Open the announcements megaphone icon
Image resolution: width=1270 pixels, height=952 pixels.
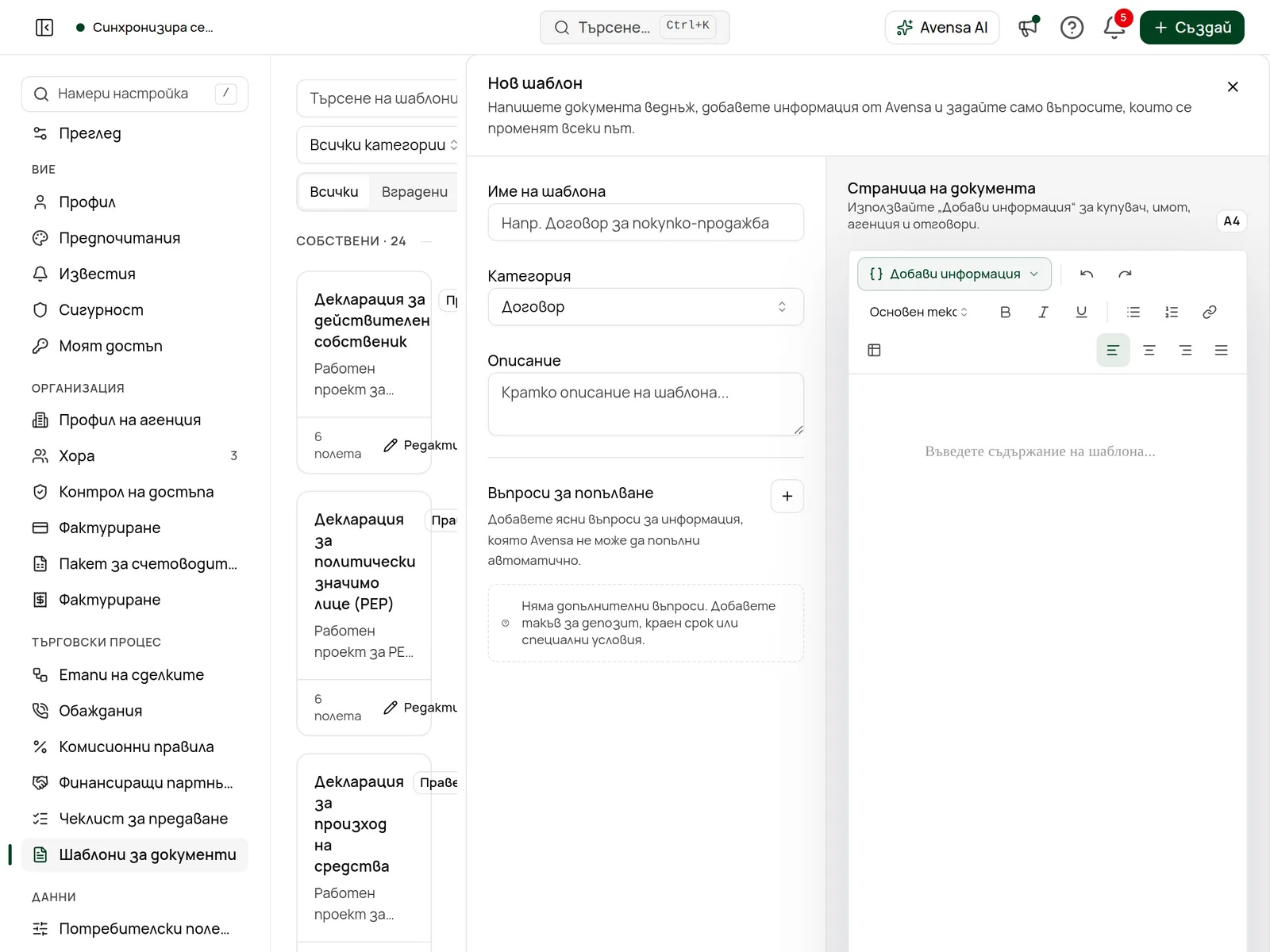coord(1029,28)
